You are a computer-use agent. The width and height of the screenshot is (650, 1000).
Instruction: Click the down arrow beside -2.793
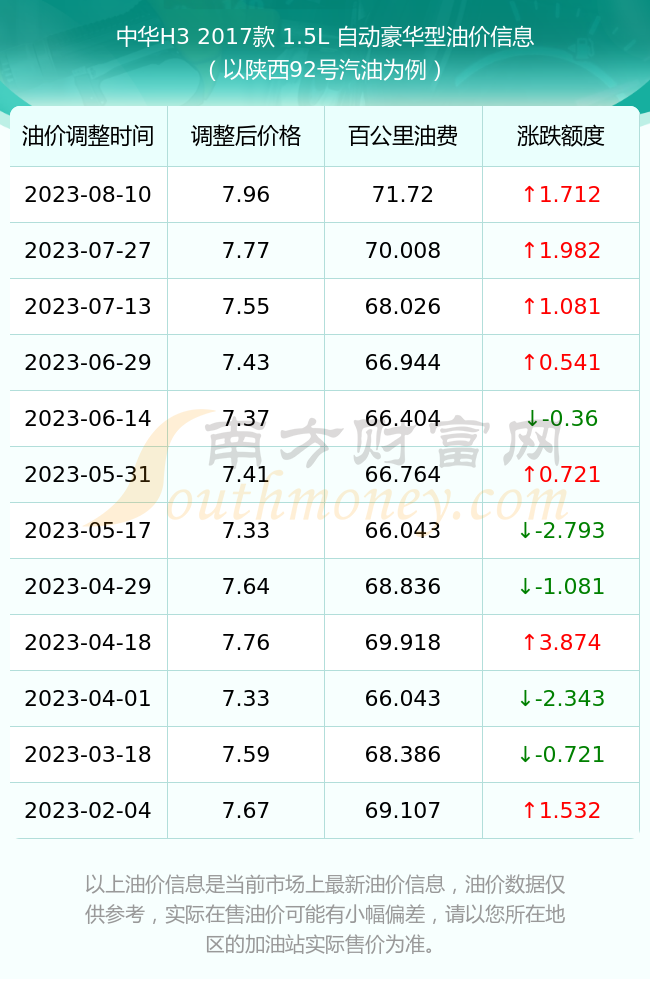(525, 531)
